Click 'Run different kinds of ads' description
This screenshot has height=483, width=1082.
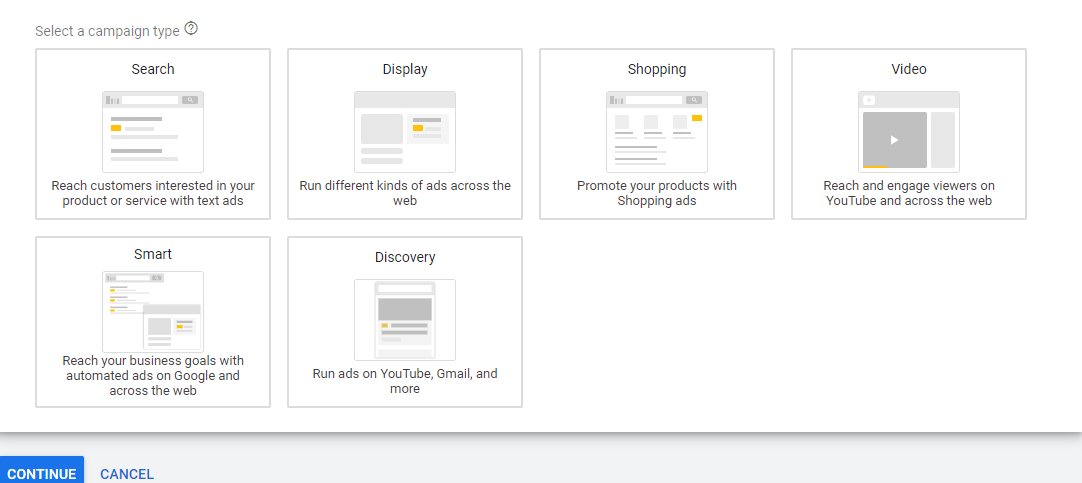(x=405, y=193)
